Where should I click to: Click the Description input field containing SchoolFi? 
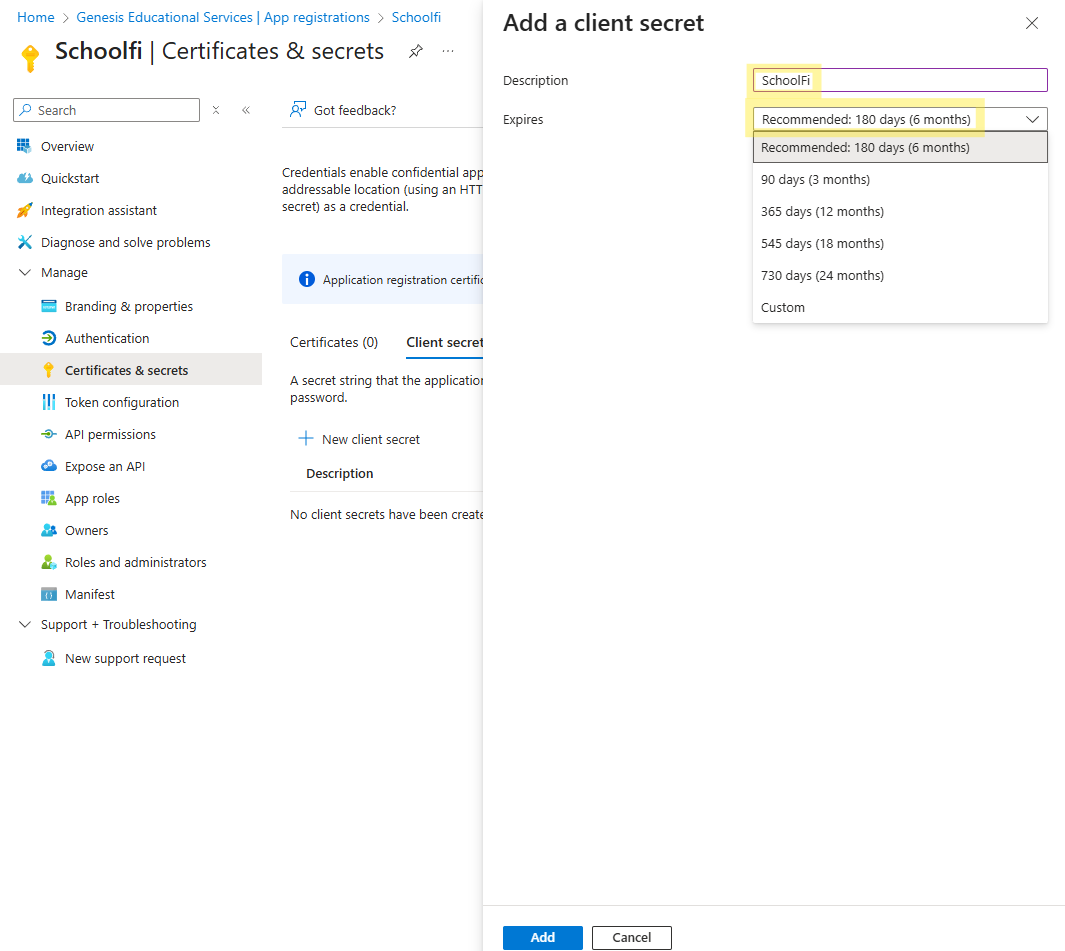pos(900,80)
